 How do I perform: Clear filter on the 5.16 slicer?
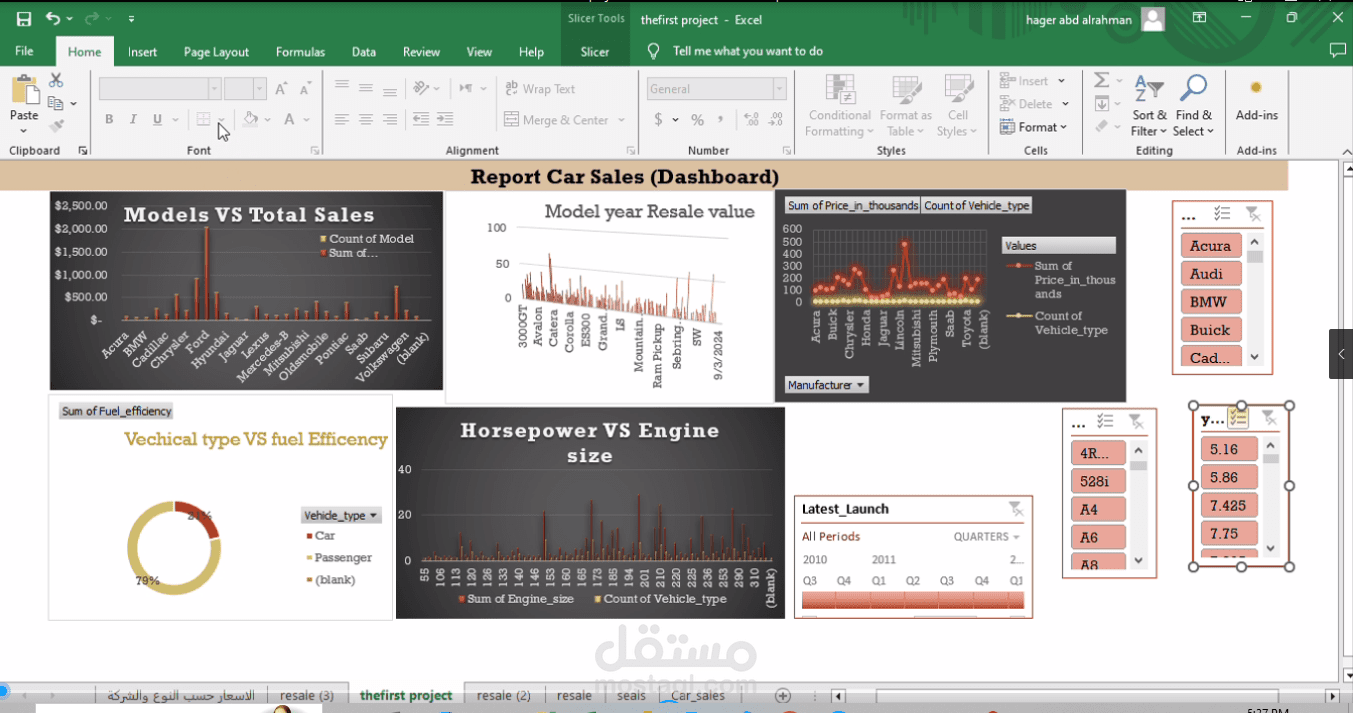[x=1269, y=418]
